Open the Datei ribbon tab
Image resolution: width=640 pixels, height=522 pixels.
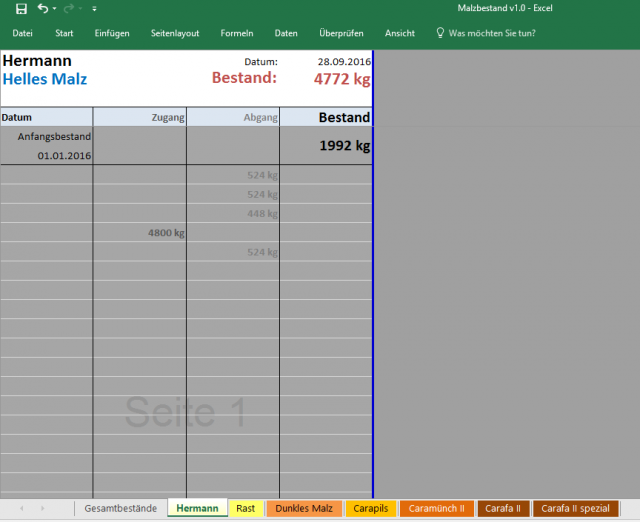point(22,33)
